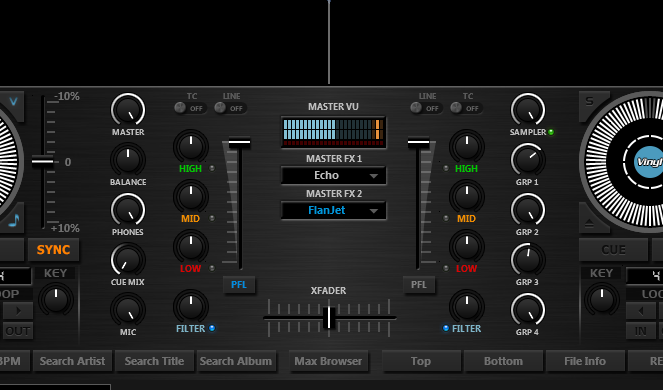Screen dimensions: 663x390
Task: Toggle left FILTER blue LED
Action: [212, 328]
